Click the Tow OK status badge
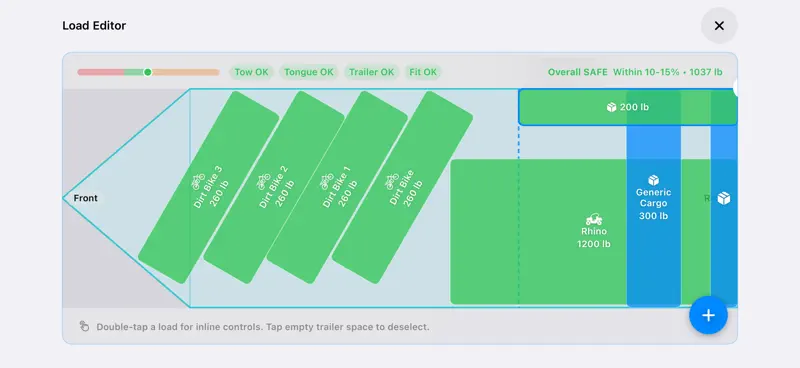800x368 pixels. coord(252,72)
